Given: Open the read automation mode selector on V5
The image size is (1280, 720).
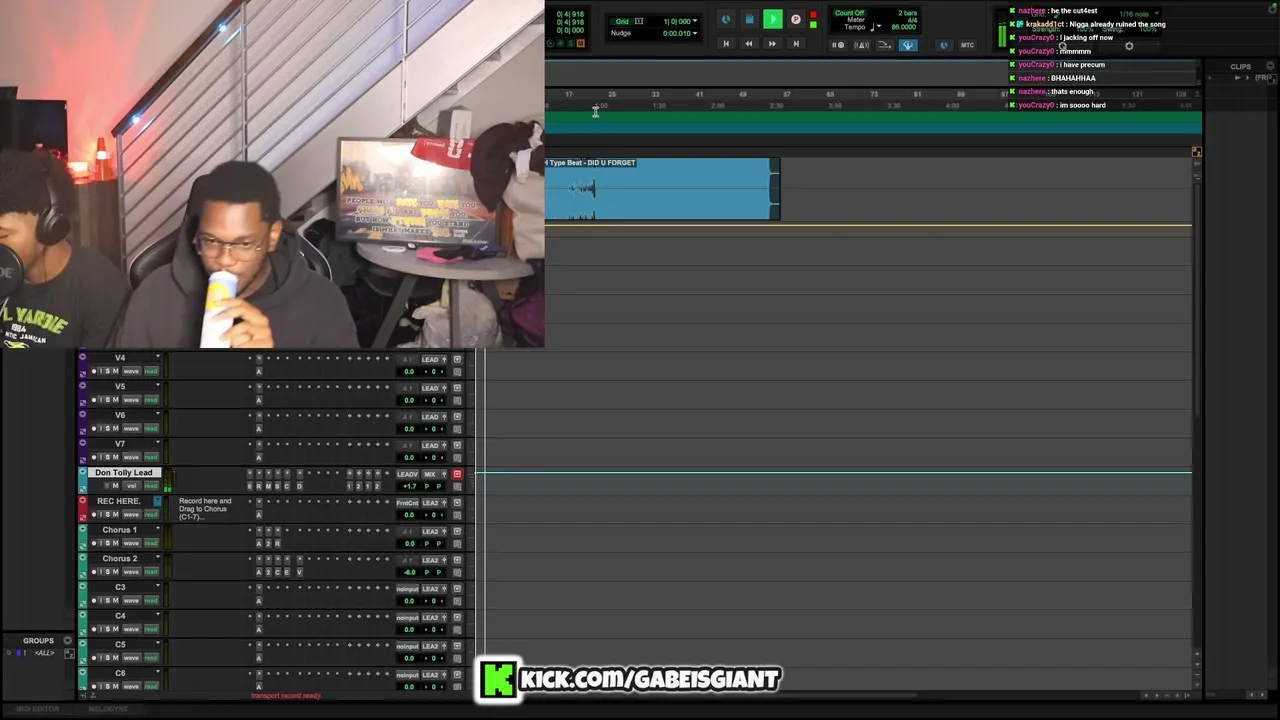Looking at the screenshot, I should 151,400.
